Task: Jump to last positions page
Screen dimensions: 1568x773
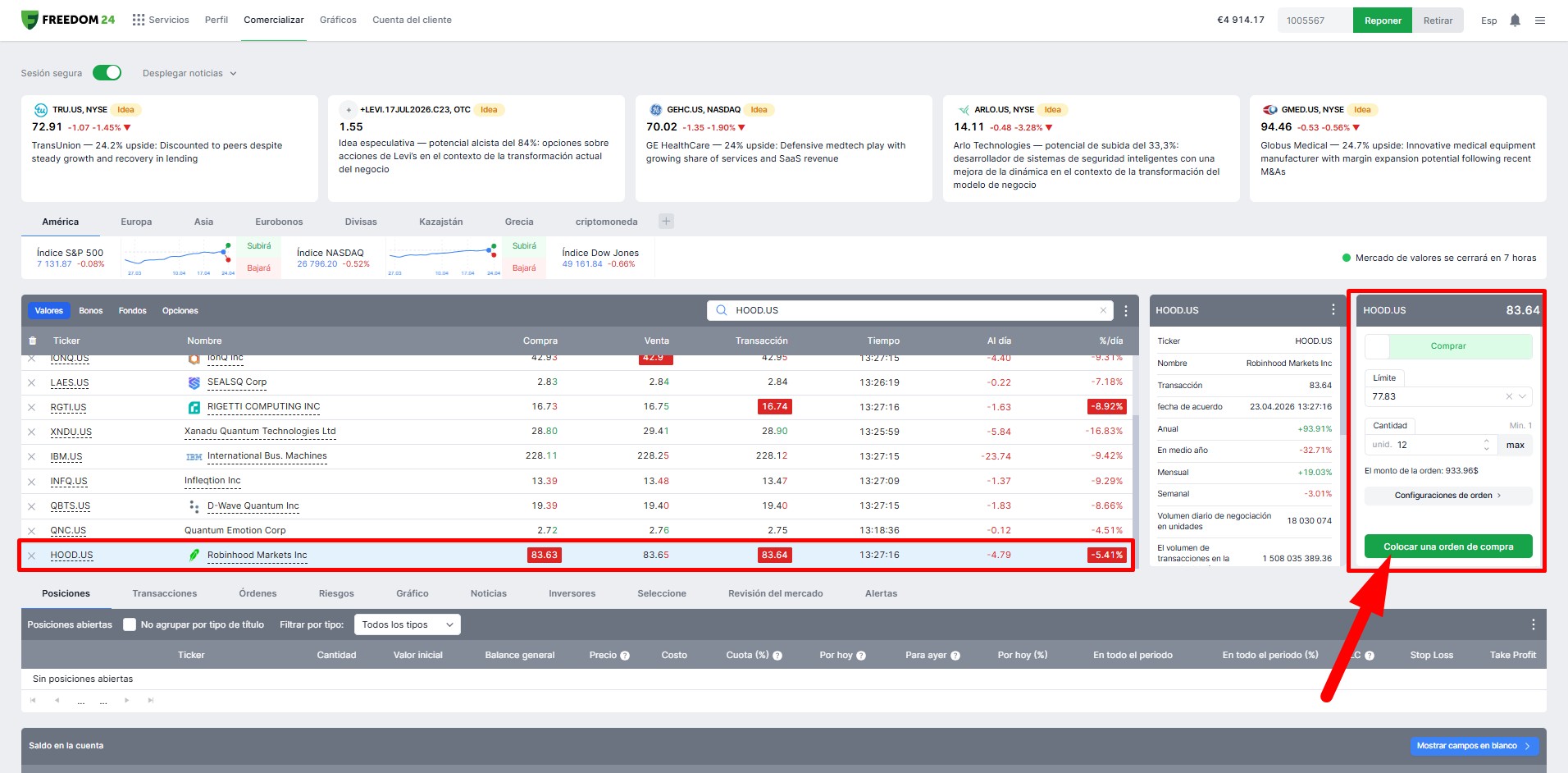Action: [x=151, y=700]
